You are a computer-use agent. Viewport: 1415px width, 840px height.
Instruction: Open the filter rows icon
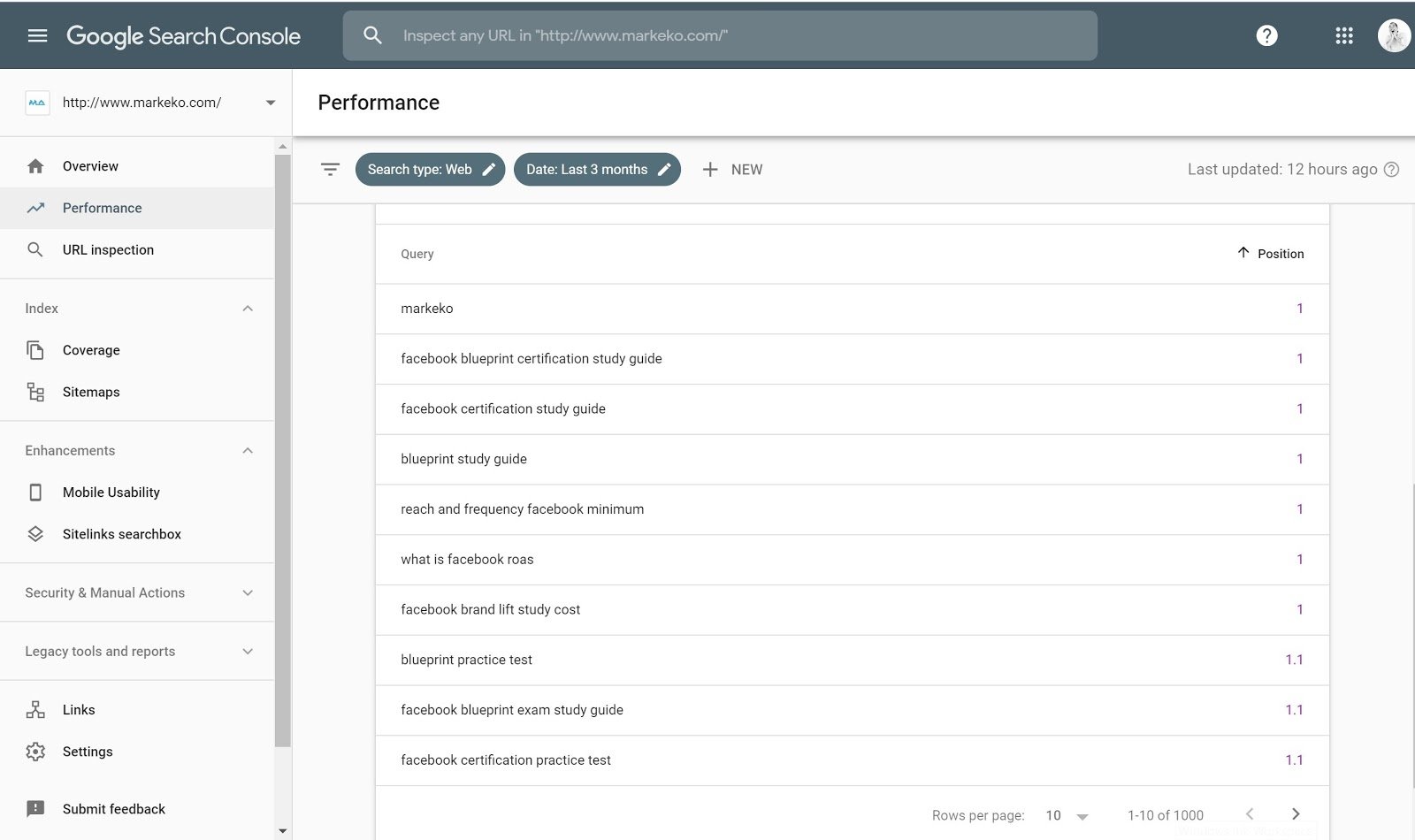330,170
